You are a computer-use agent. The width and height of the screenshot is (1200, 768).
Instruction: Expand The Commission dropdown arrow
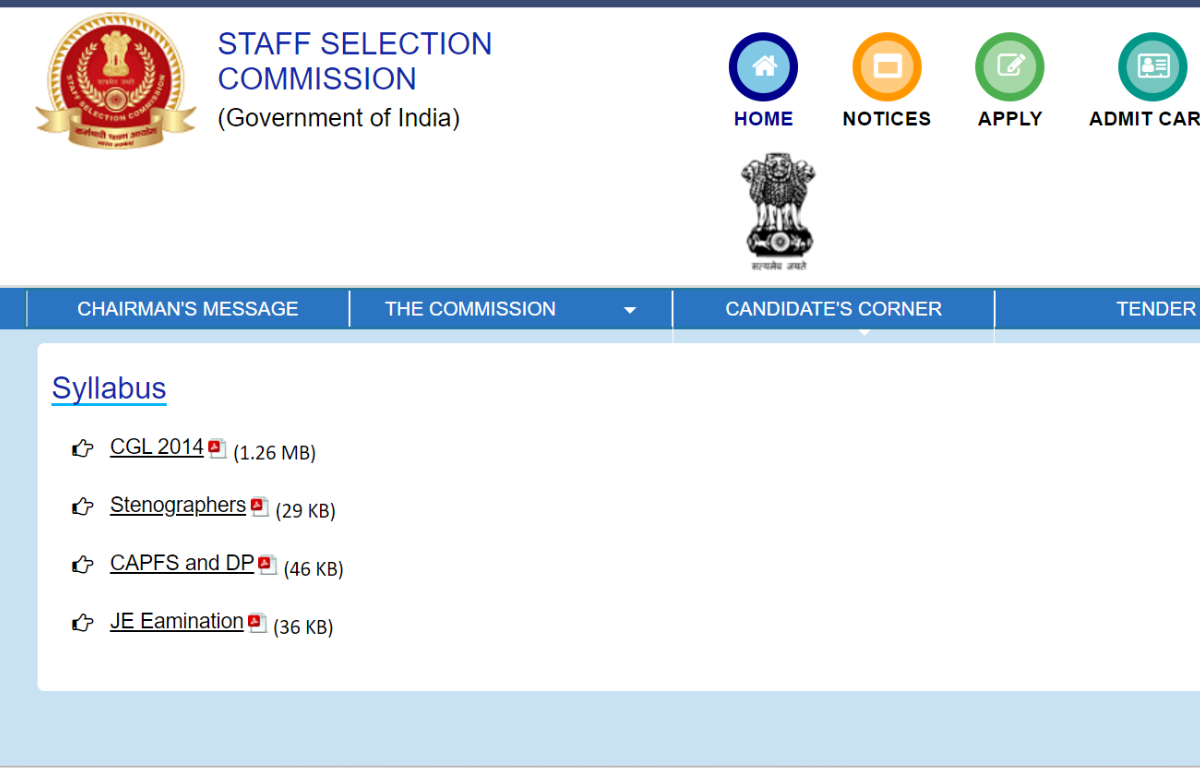point(630,310)
